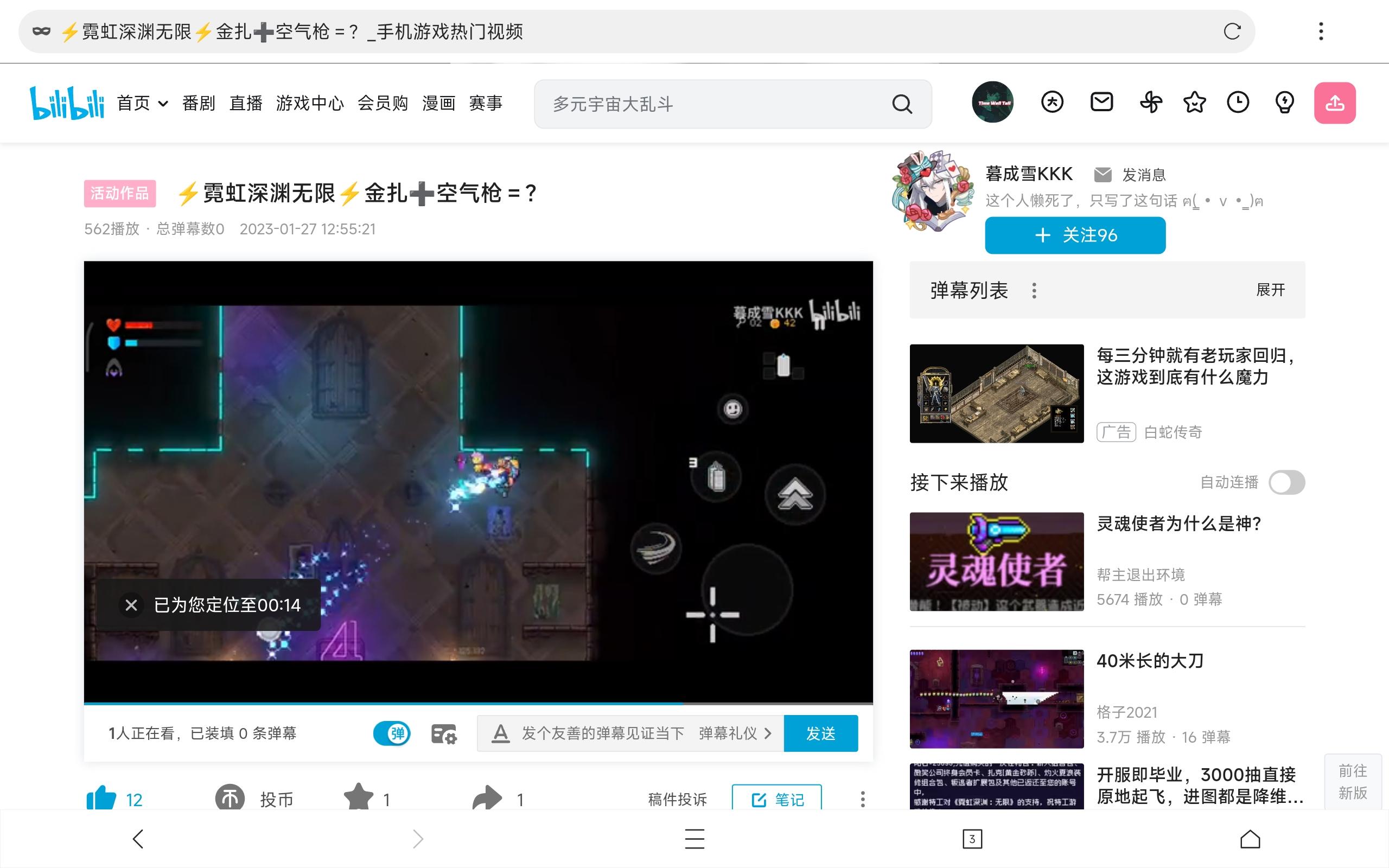The width and height of the screenshot is (1389, 868).
Task: Click the 活动作品 pink tag
Action: coord(119,193)
